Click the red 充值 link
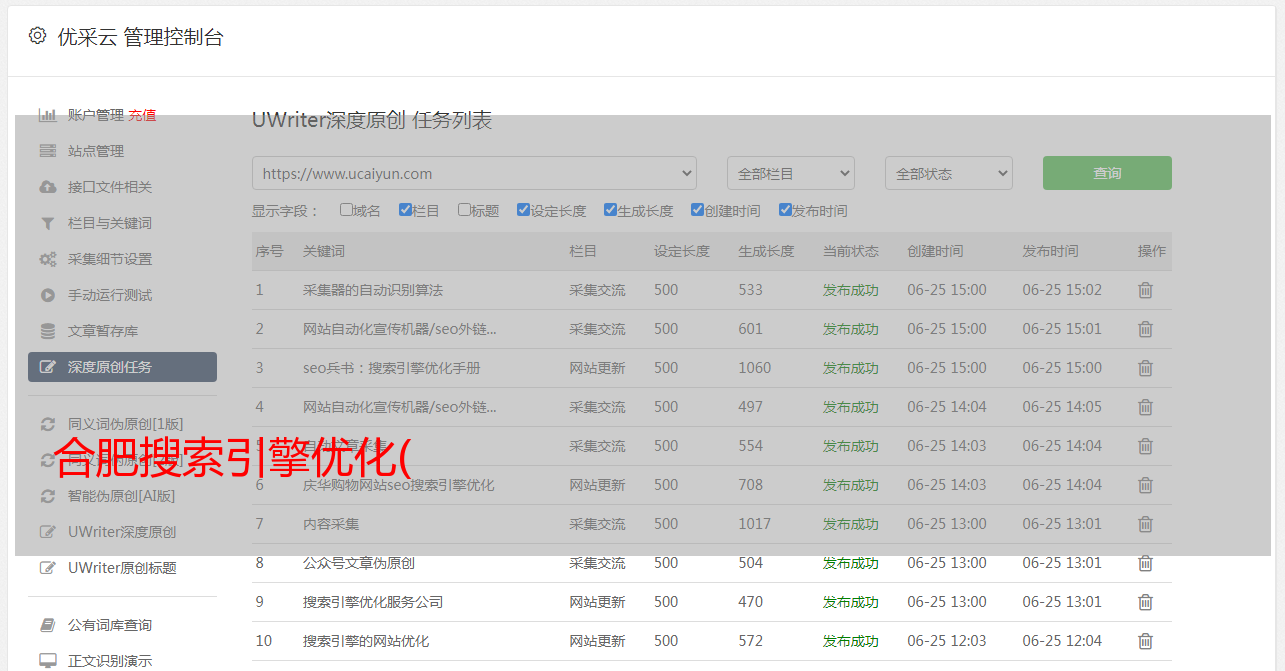Screen dimensions: 1285x671 pos(142,115)
